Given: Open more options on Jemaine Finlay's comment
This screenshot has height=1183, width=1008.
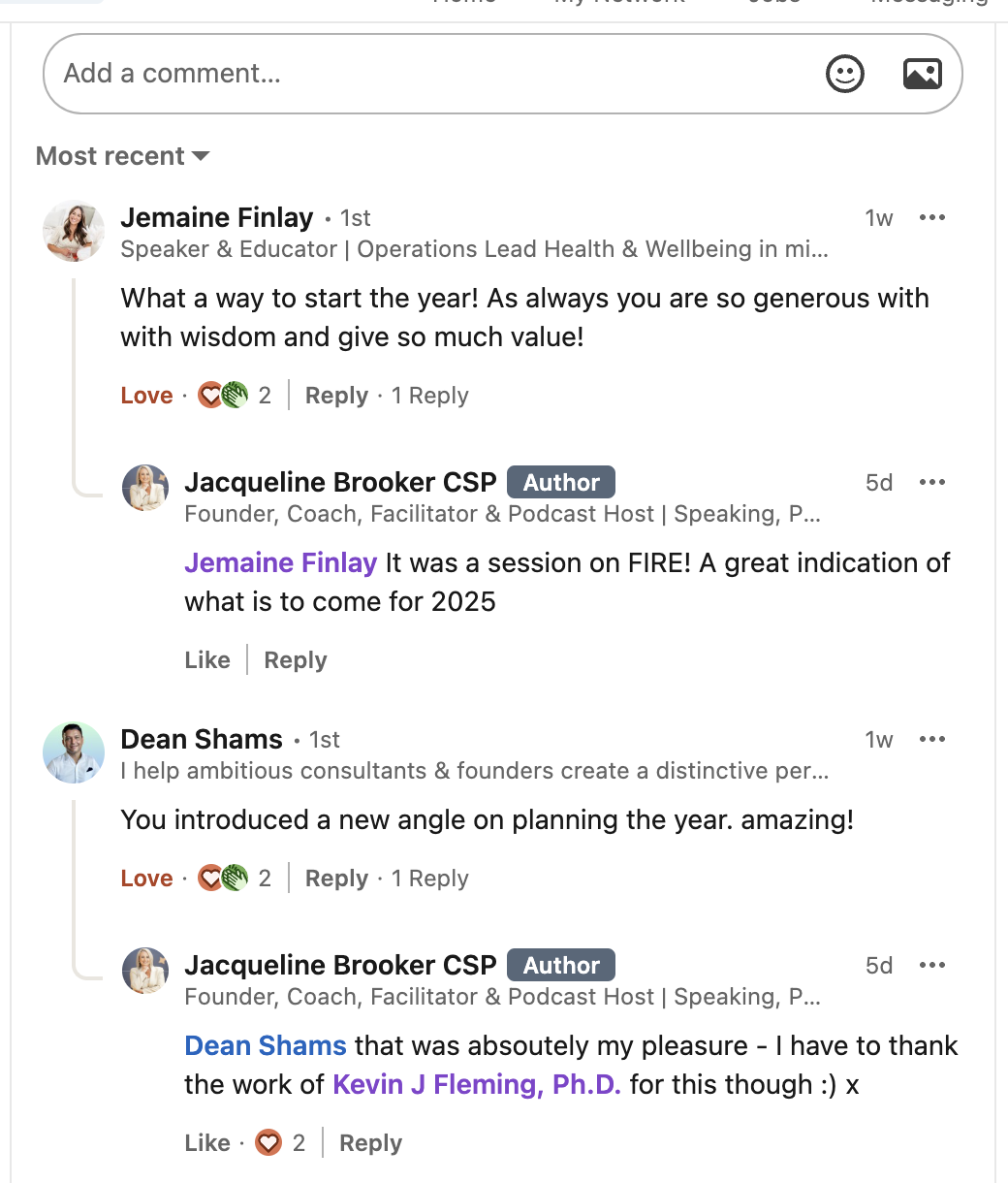Looking at the screenshot, I should 931,218.
